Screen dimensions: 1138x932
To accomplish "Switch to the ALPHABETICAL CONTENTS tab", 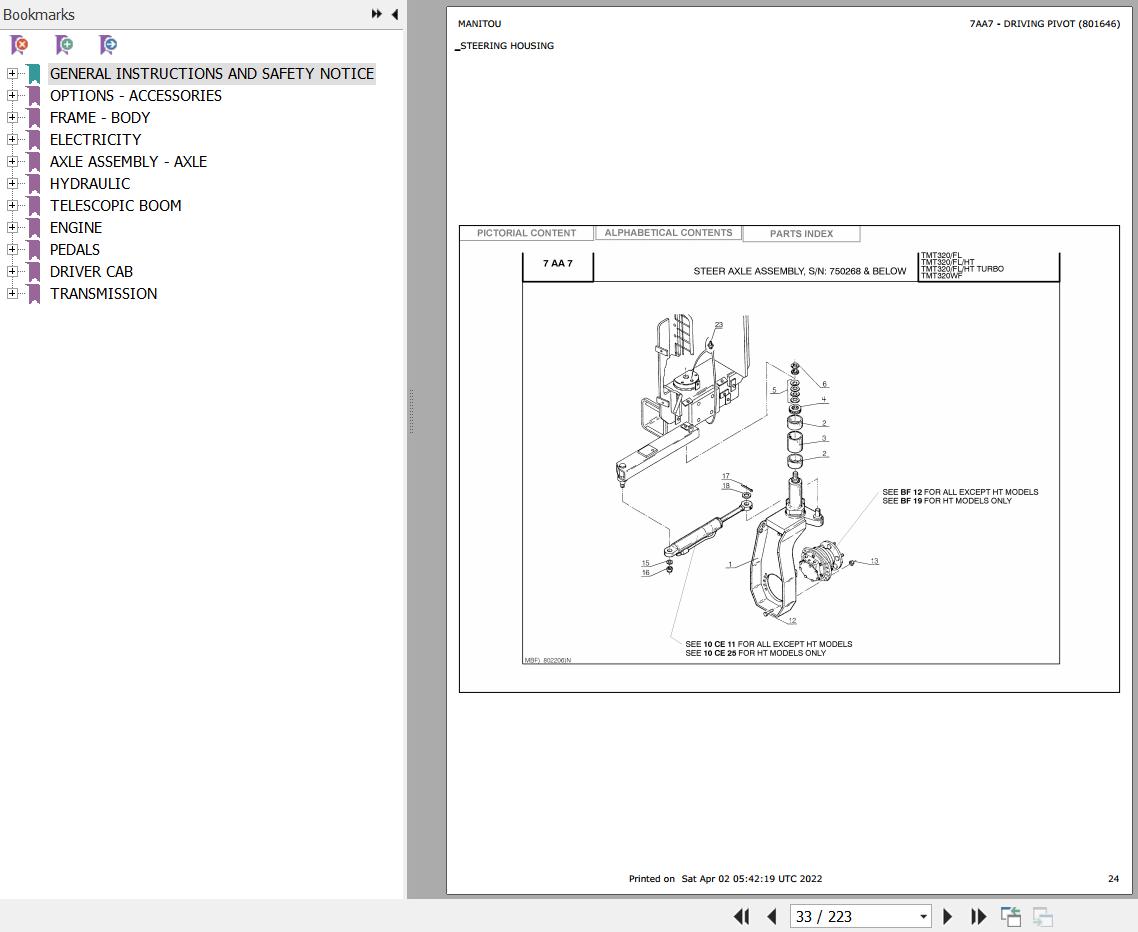I will [x=668, y=232].
